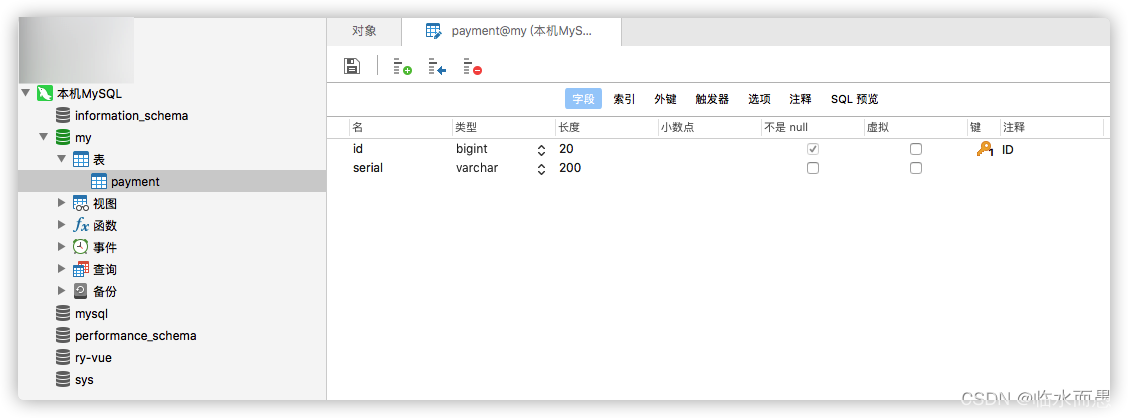Switch to the 选项 options tab
The image size is (1128, 418).
tap(760, 99)
